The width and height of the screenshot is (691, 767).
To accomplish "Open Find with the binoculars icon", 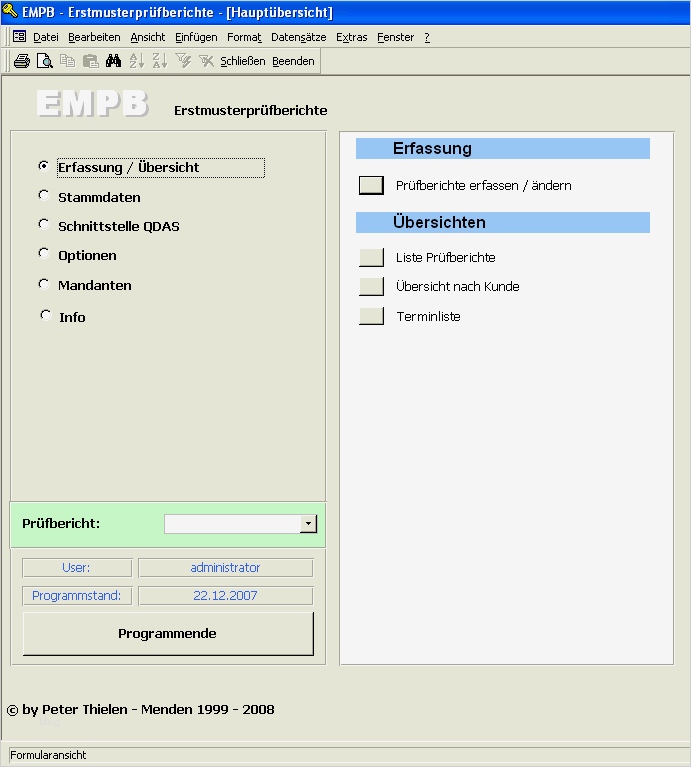I will [x=113, y=61].
